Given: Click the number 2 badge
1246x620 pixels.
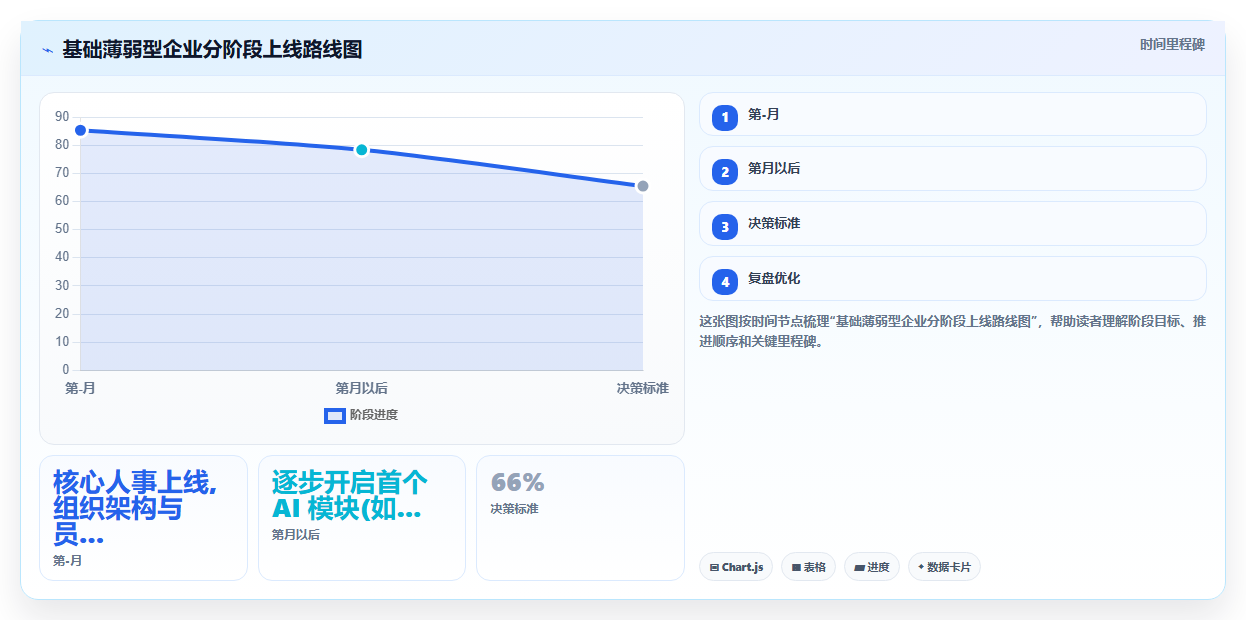Looking at the screenshot, I should click(x=725, y=172).
